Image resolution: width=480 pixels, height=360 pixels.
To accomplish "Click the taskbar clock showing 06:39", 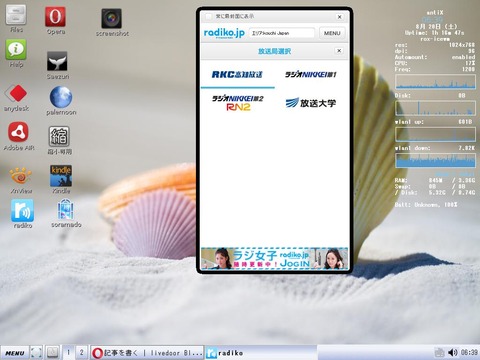I will pyautogui.click(x=469, y=352).
